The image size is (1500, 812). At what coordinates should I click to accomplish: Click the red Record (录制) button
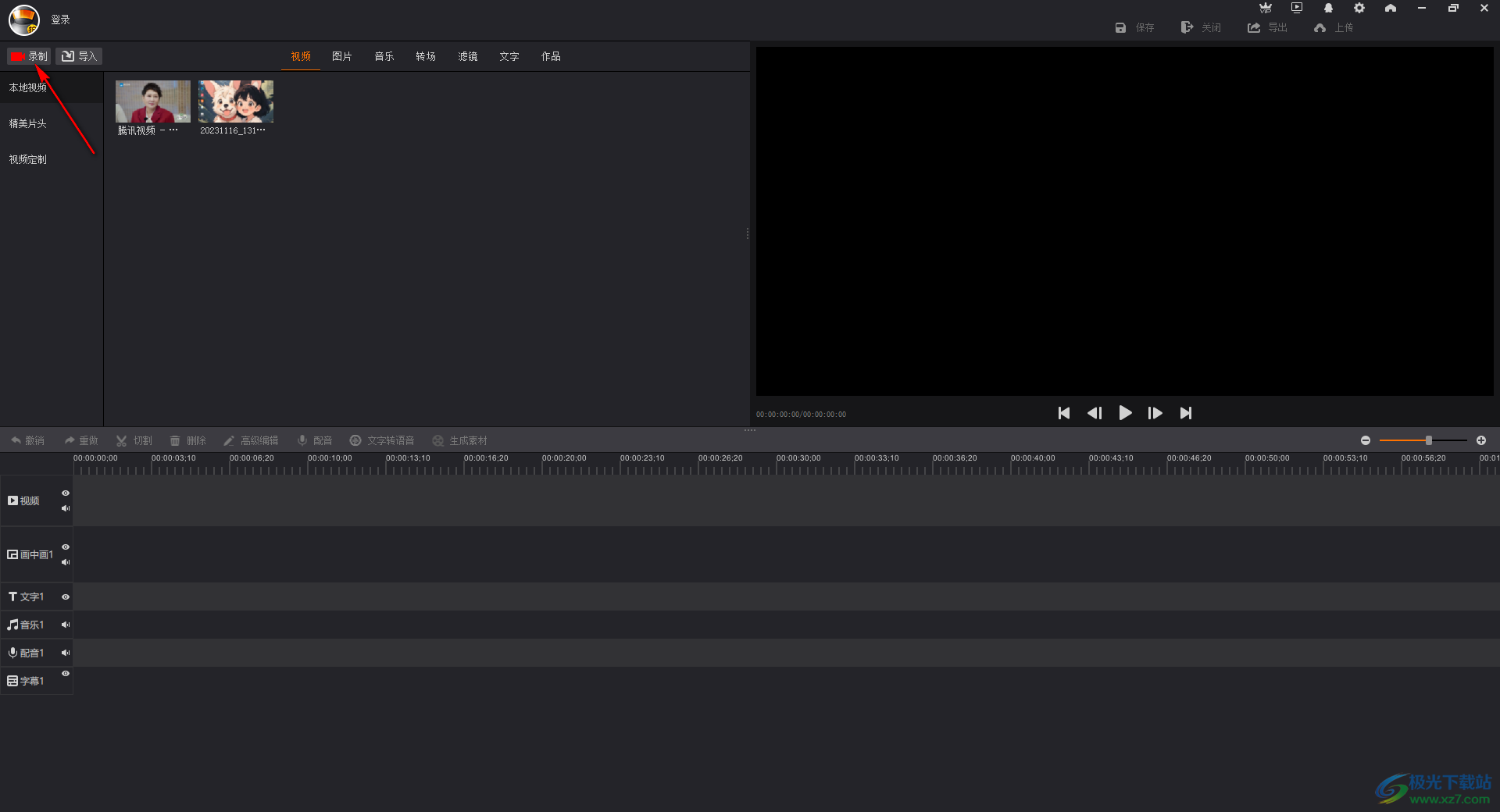point(29,56)
